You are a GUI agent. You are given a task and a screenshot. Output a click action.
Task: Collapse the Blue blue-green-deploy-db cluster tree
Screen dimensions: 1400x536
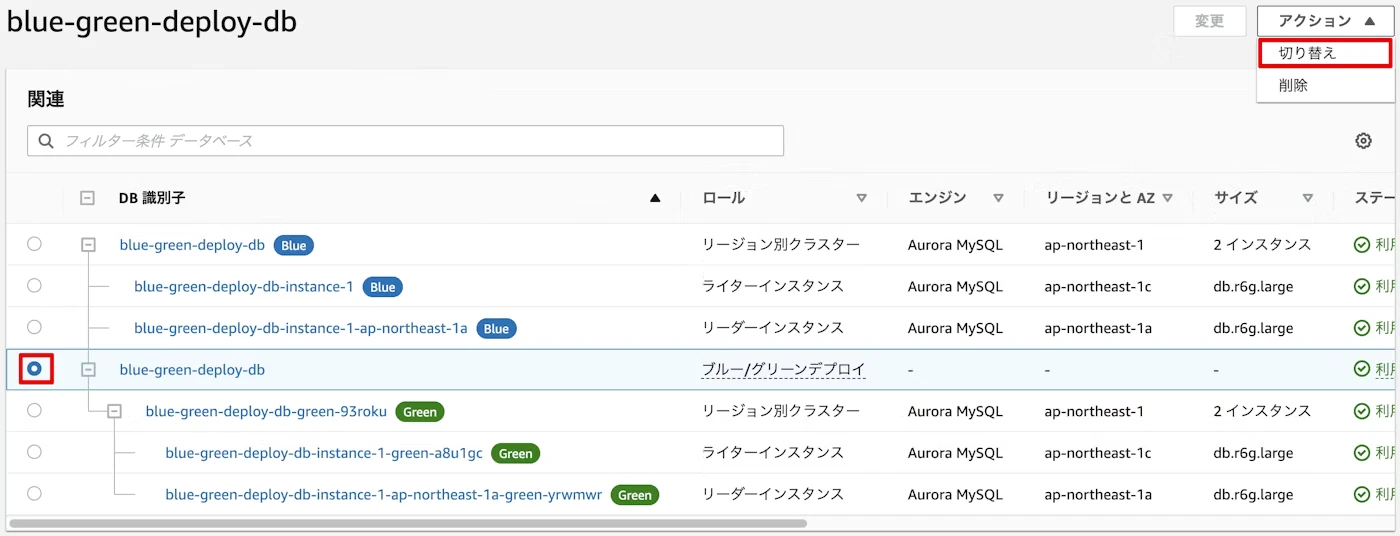point(88,244)
